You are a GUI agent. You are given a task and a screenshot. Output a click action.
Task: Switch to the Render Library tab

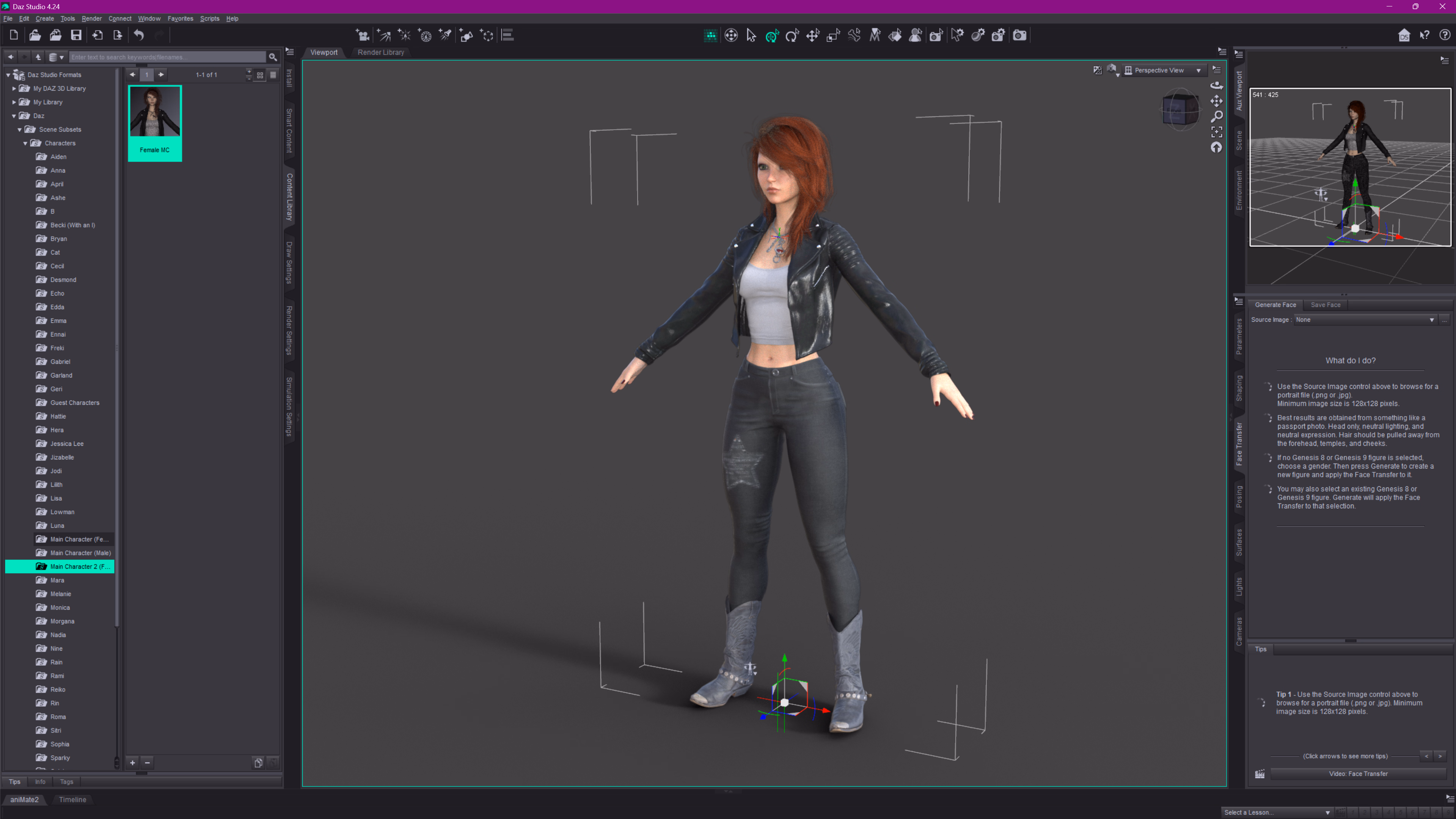(380, 53)
